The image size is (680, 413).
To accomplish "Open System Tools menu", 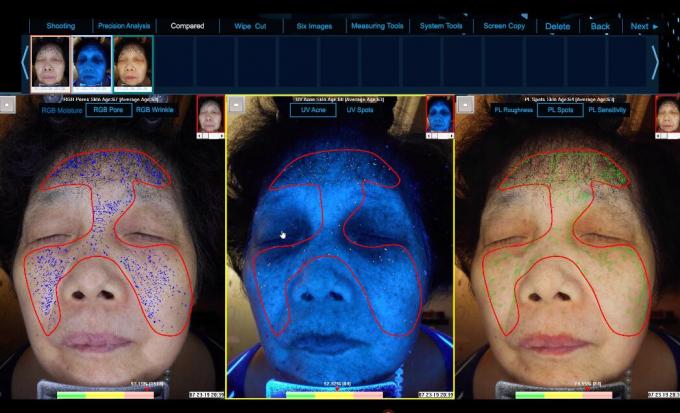I will [x=441, y=26].
